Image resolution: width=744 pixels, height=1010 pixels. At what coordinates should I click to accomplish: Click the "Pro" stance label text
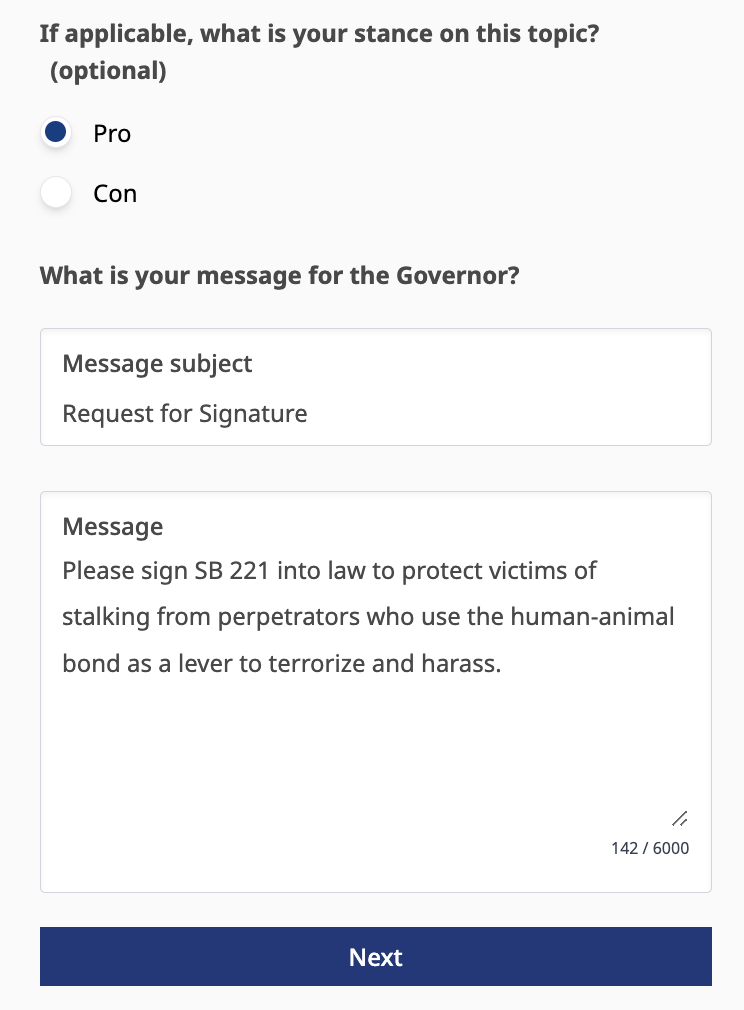pyautogui.click(x=112, y=133)
